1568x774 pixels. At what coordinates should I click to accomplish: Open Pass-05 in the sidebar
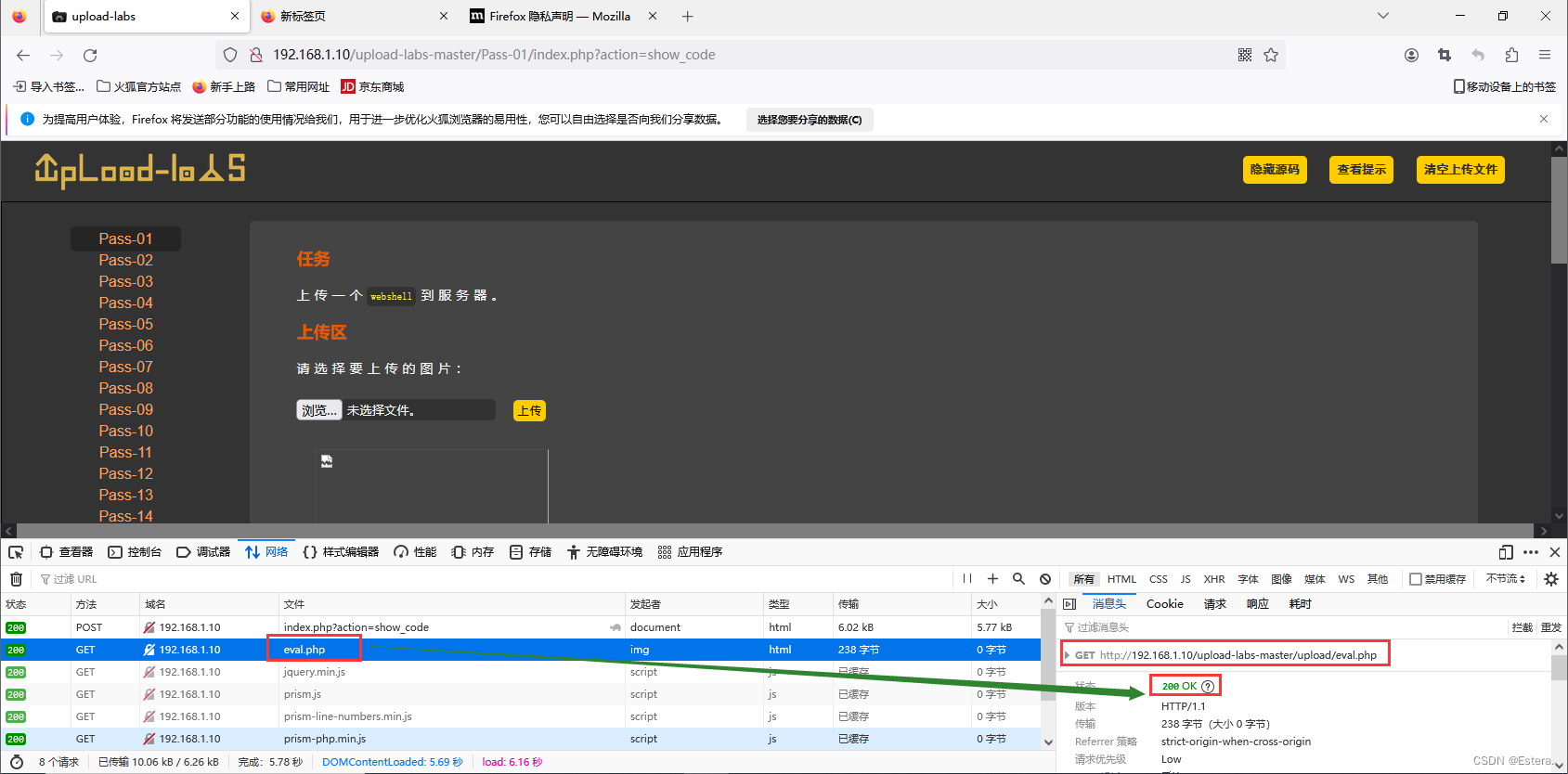click(125, 324)
